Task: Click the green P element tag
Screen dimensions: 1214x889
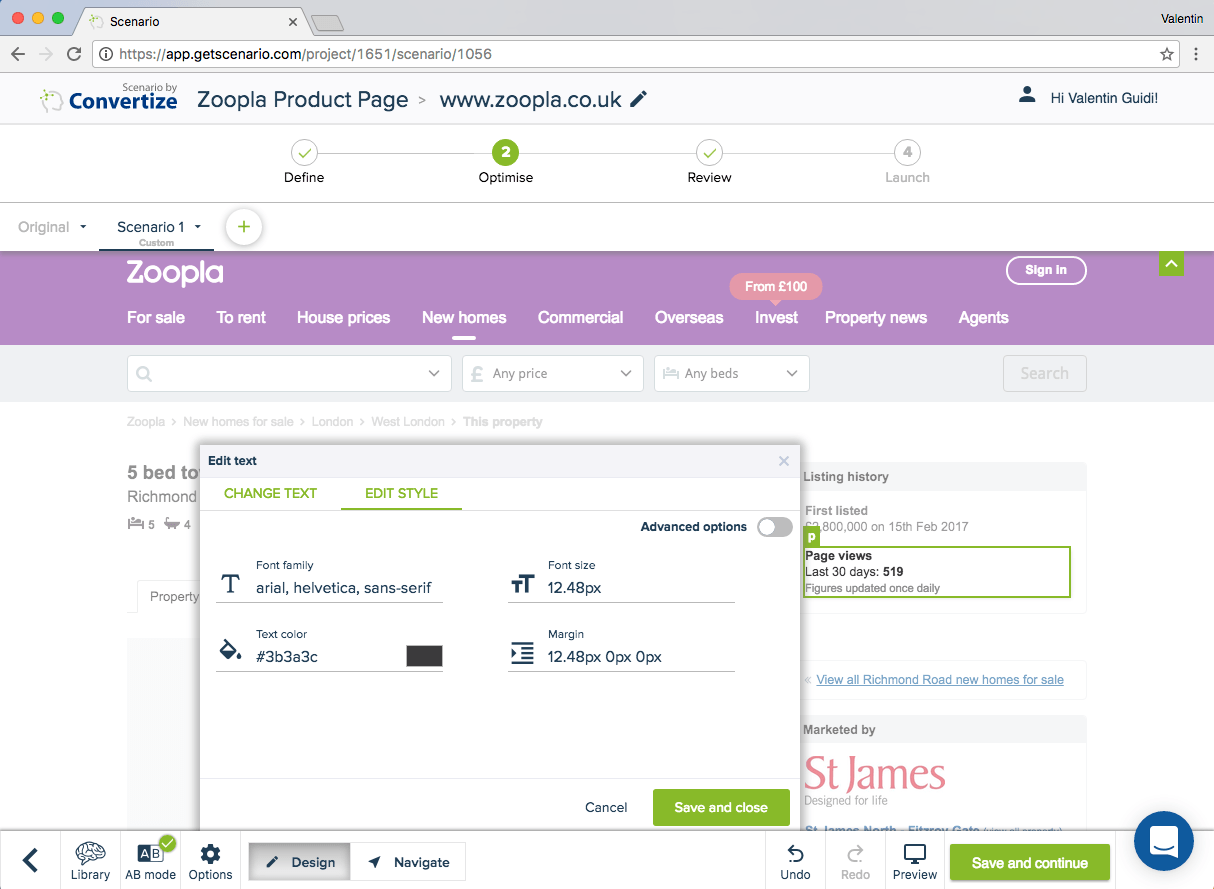Action: [812, 537]
